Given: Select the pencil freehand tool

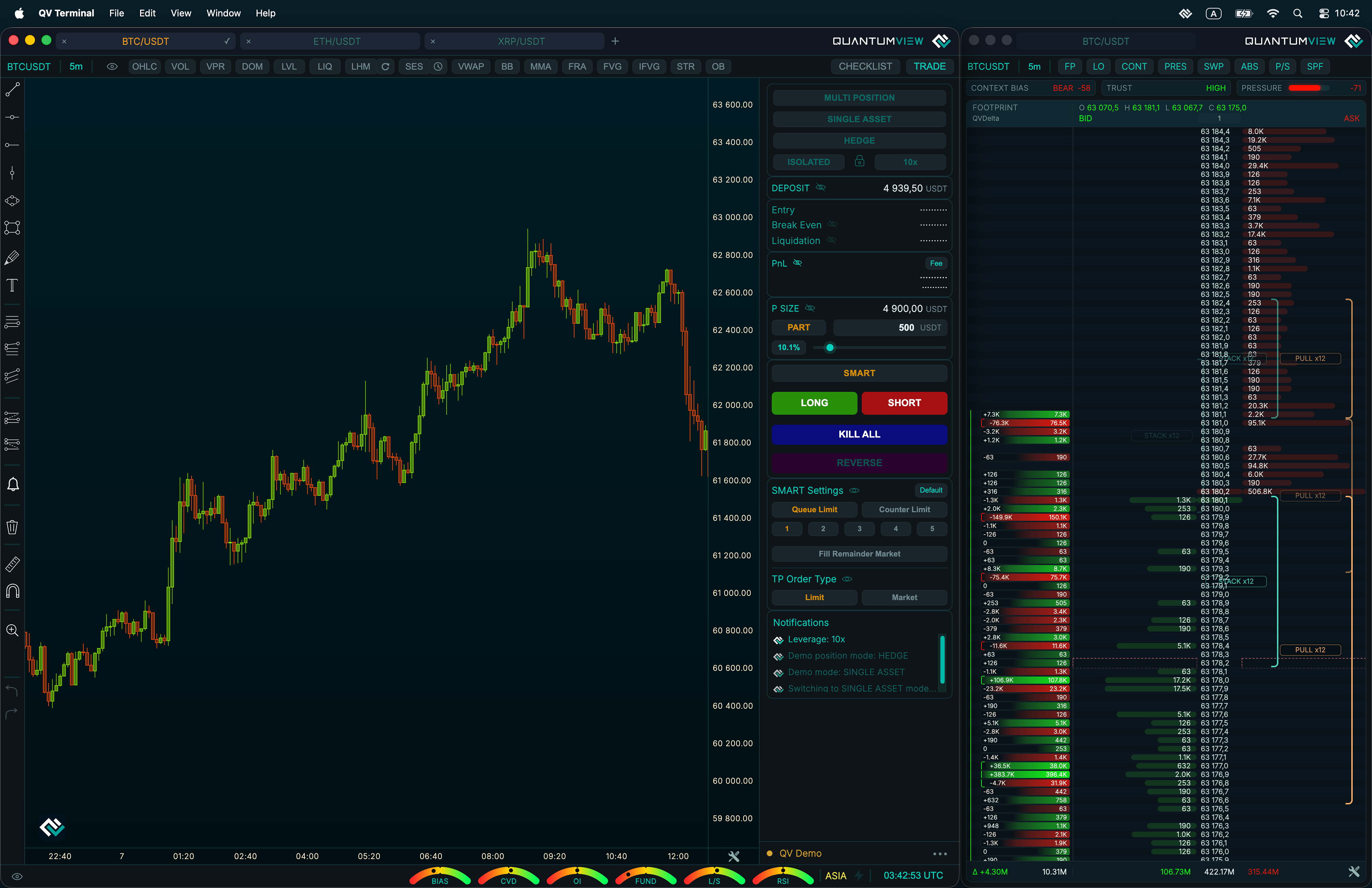Looking at the screenshot, I should tap(12, 258).
